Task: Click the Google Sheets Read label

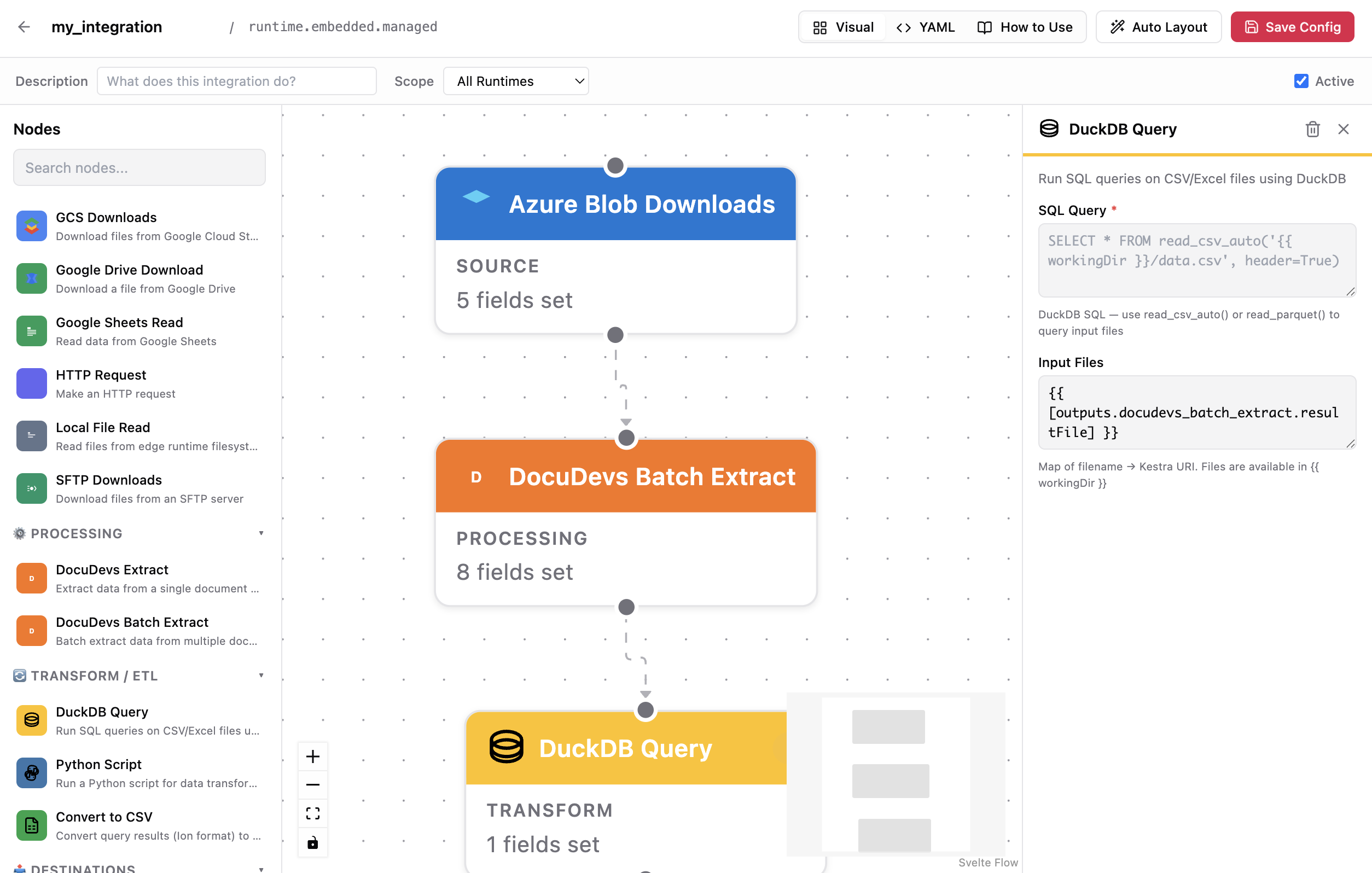Action: click(119, 323)
